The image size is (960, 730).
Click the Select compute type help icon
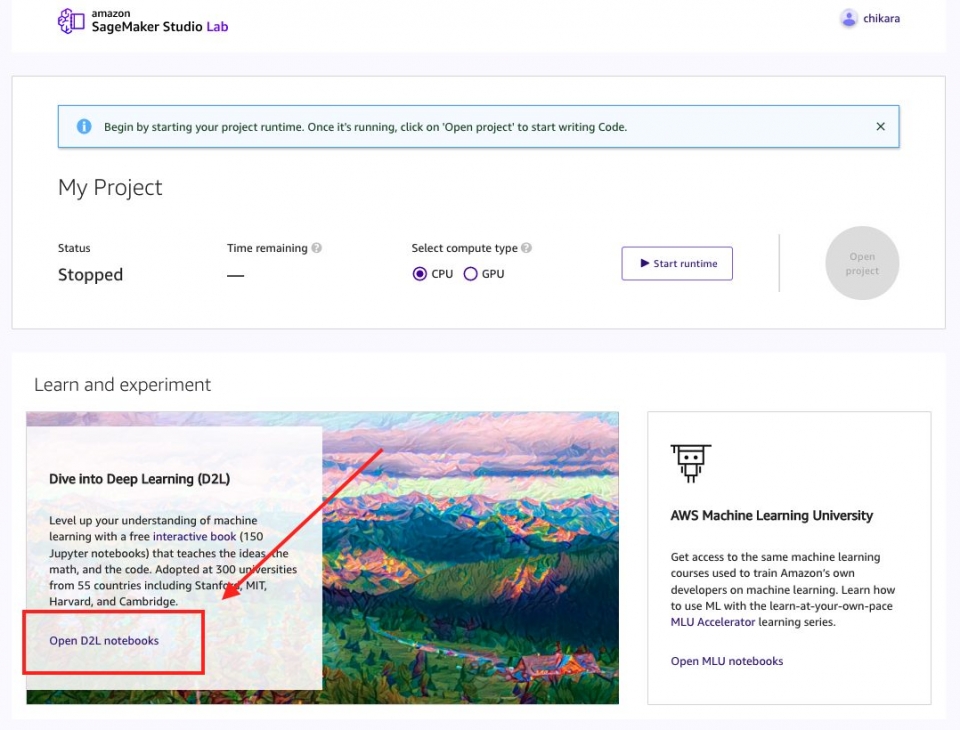click(x=526, y=248)
